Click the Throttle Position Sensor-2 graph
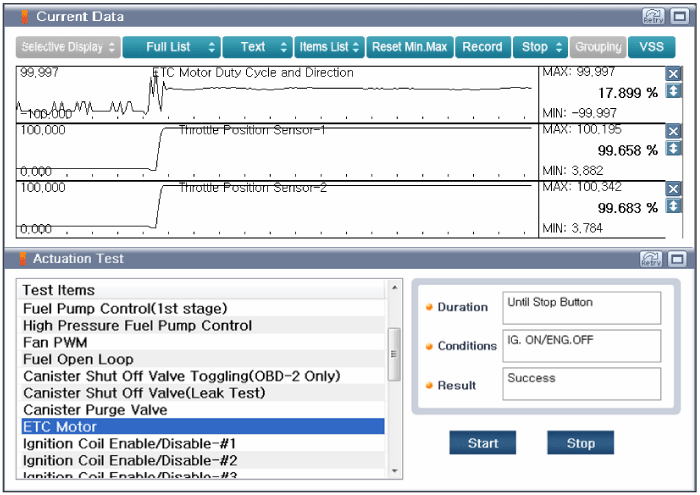This screenshot has width=700, height=495. click(x=277, y=209)
